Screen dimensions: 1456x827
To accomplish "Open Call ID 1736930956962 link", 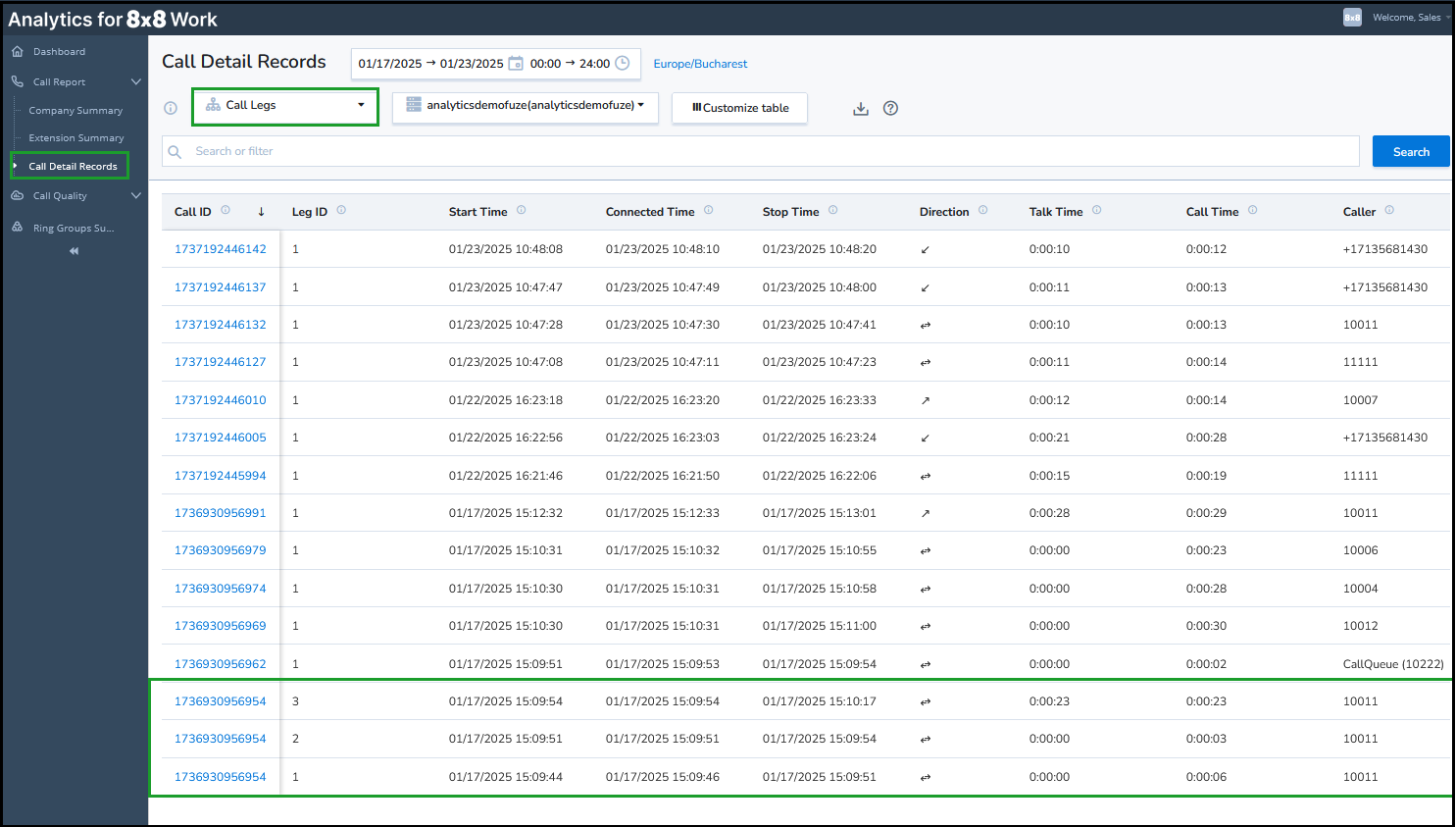I will pos(221,664).
